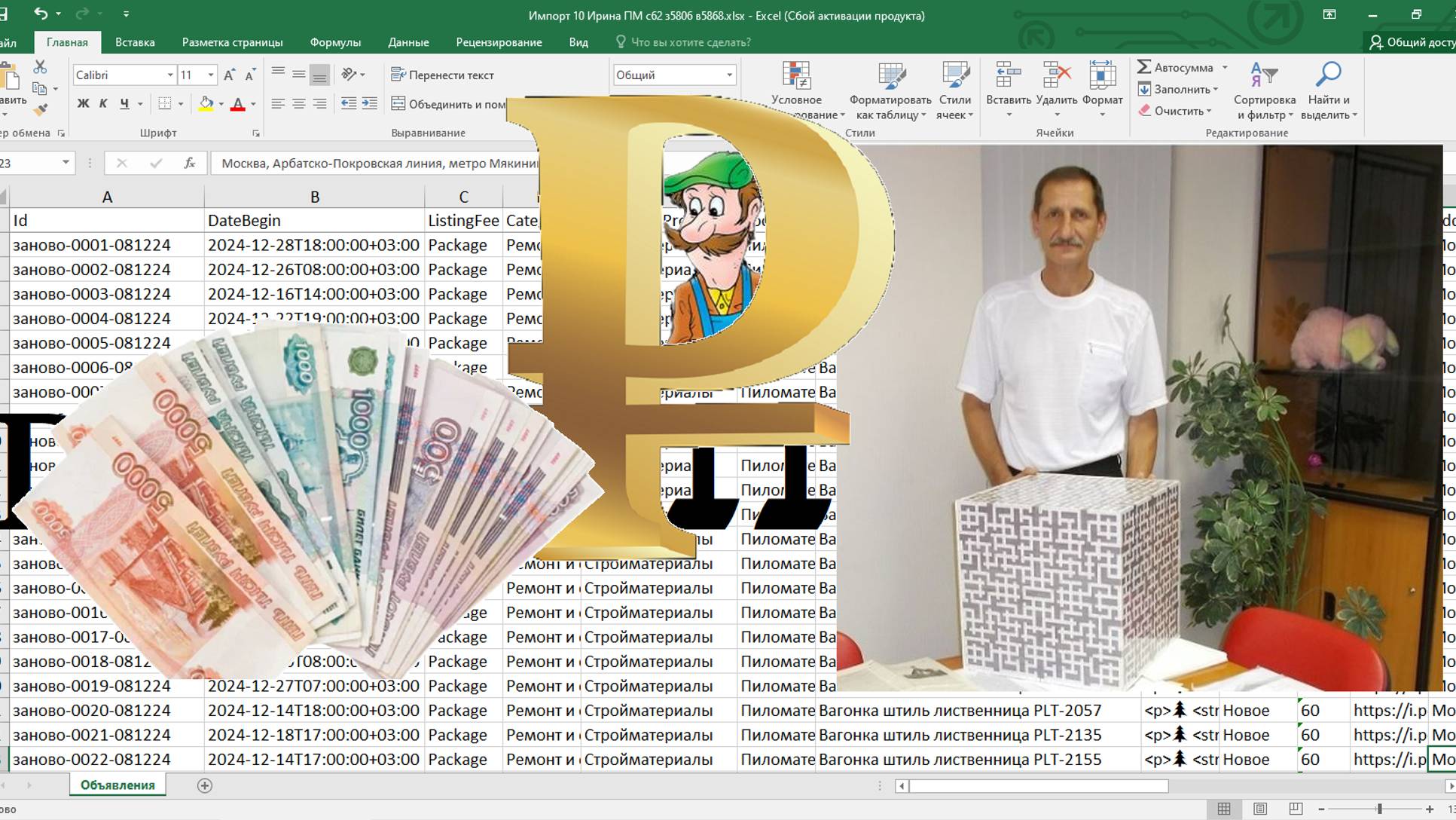
Task: Apply red font color A
Action: point(238,104)
